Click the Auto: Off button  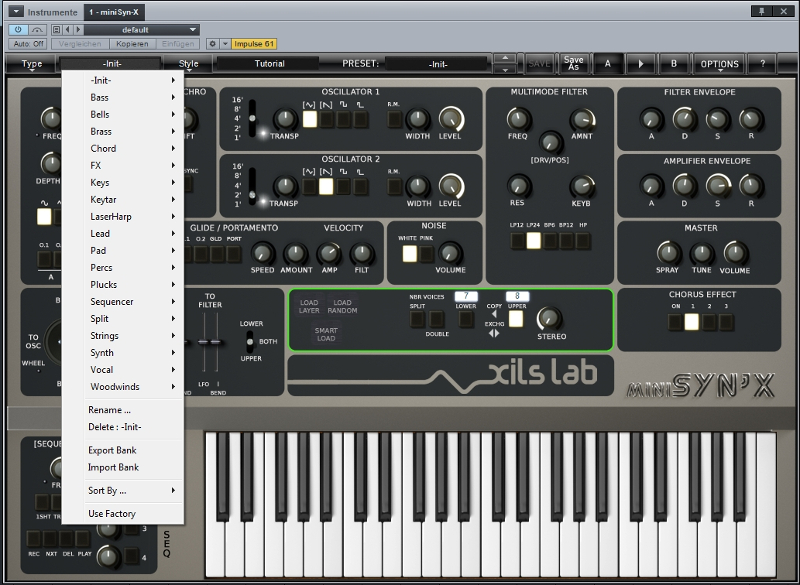(x=28, y=44)
